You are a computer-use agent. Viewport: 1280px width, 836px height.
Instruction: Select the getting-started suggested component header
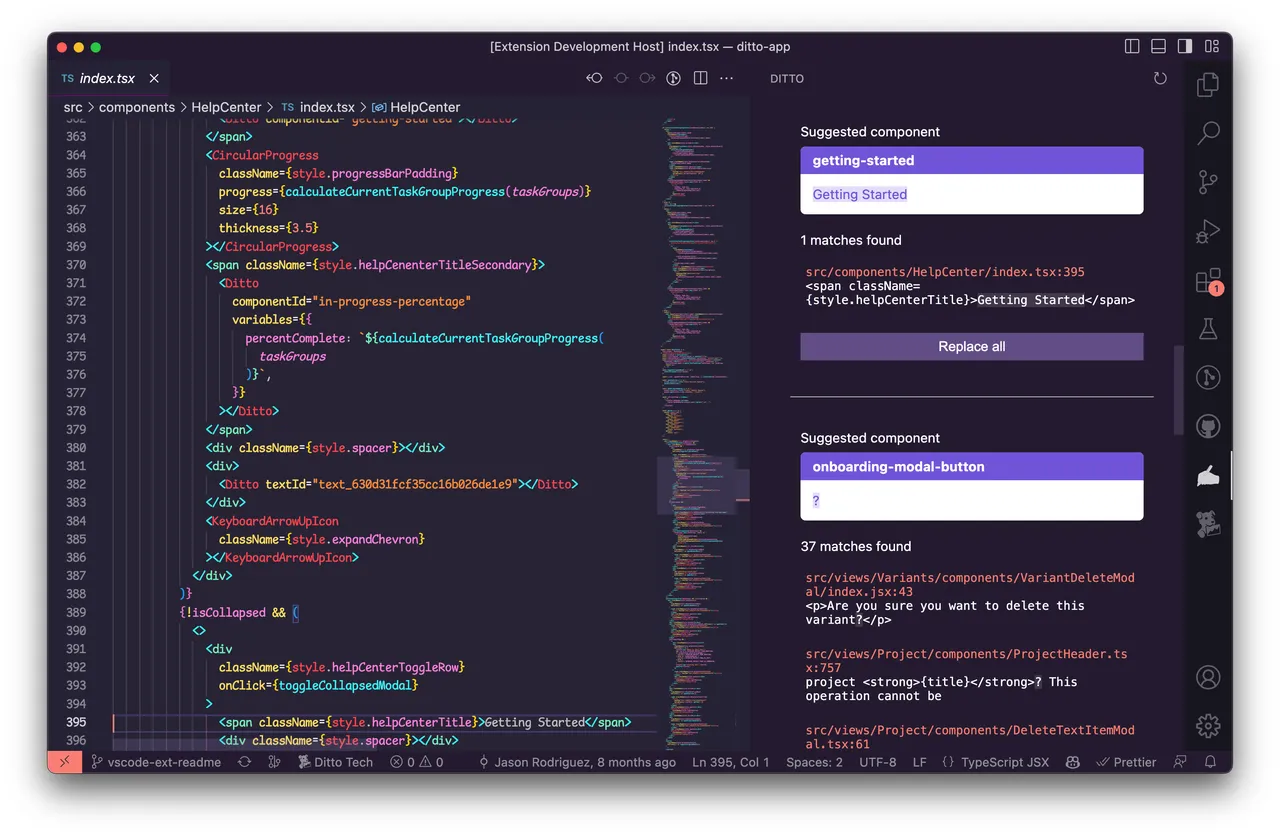(x=972, y=160)
